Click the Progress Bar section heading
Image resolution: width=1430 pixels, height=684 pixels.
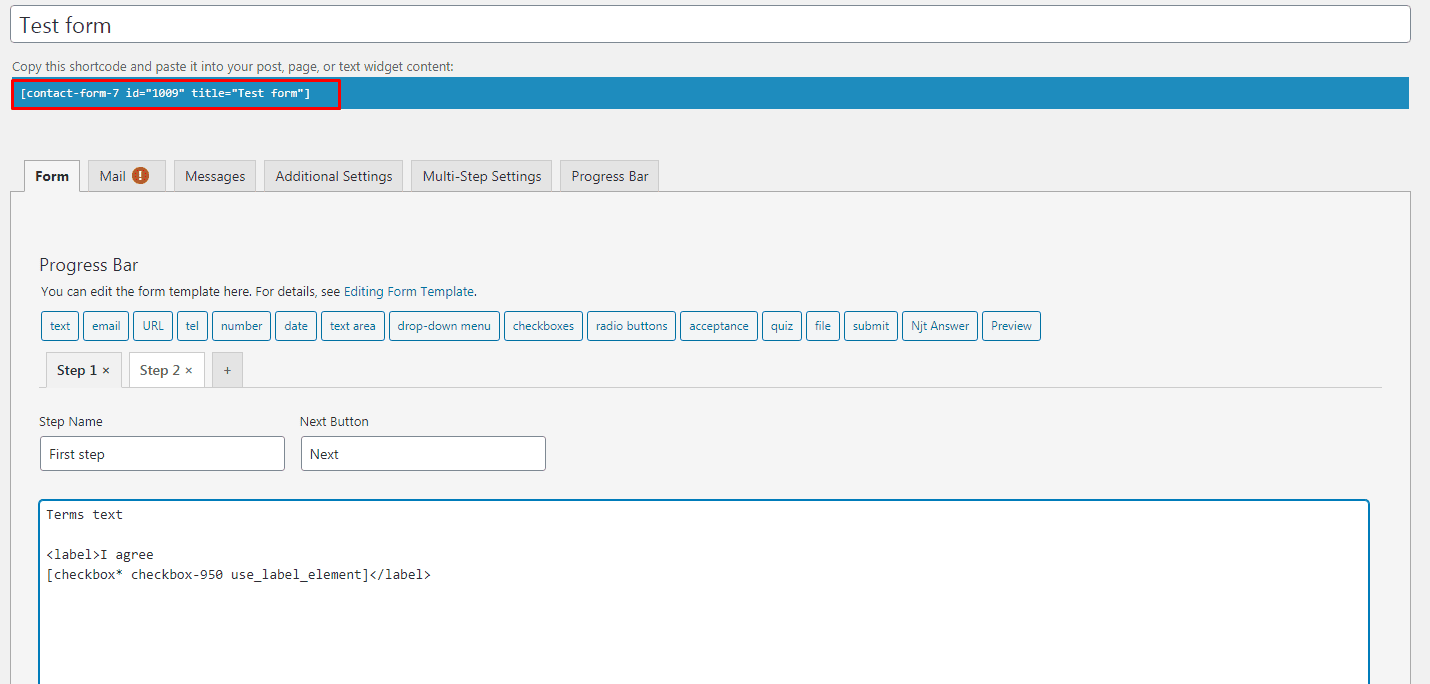(x=89, y=265)
